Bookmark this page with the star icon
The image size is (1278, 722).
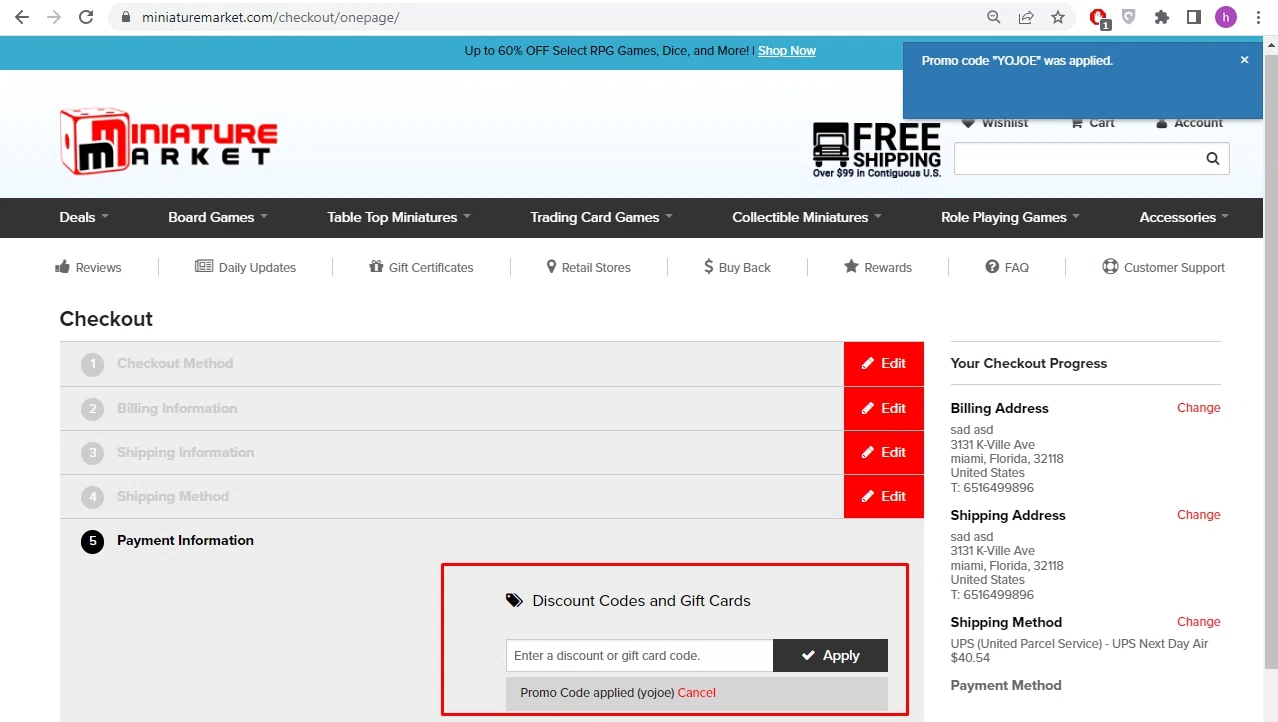click(x=1058, y=17)
